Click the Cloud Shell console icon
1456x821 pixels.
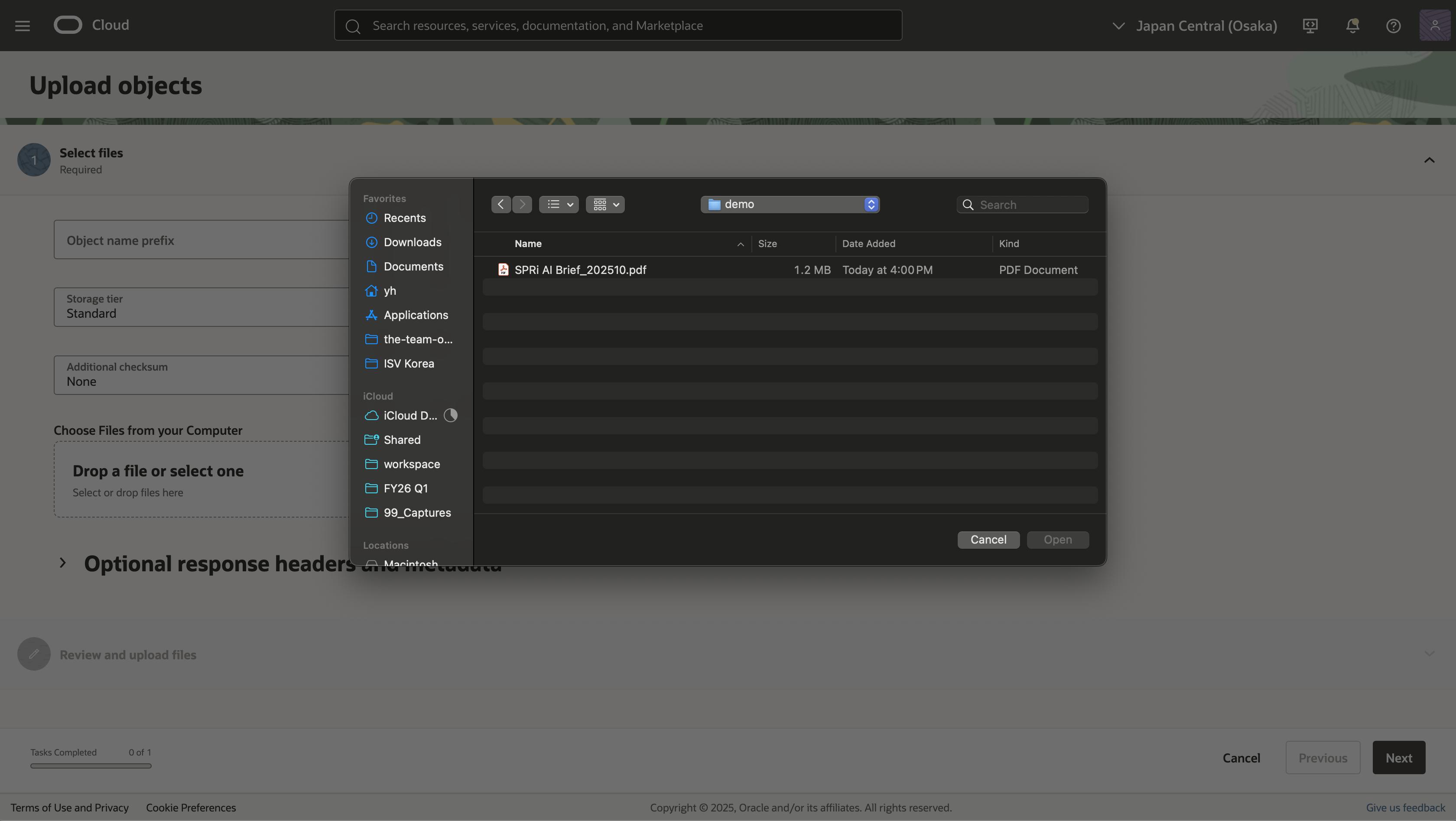click(1310, 26)
